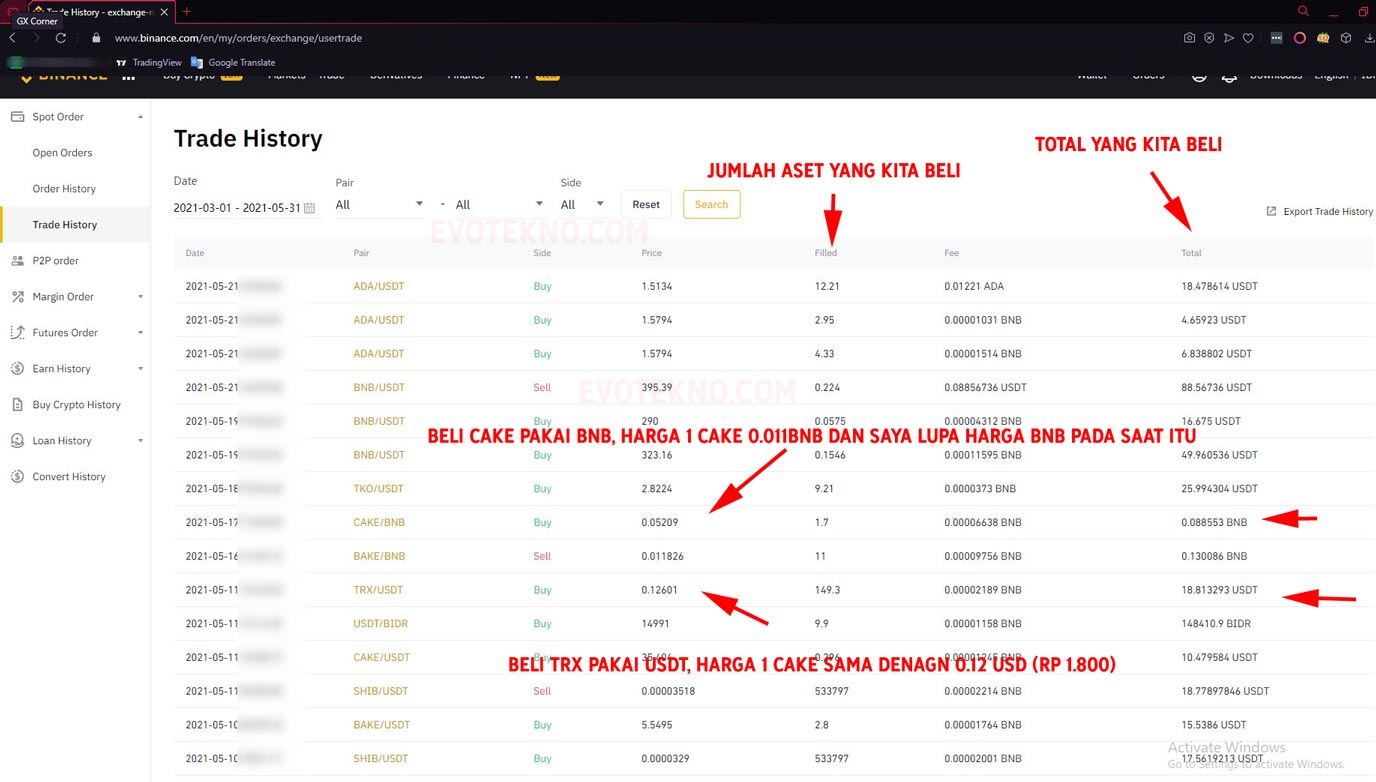Click the browser reload button
This screenshot has height=782, width=1376.
61,38
